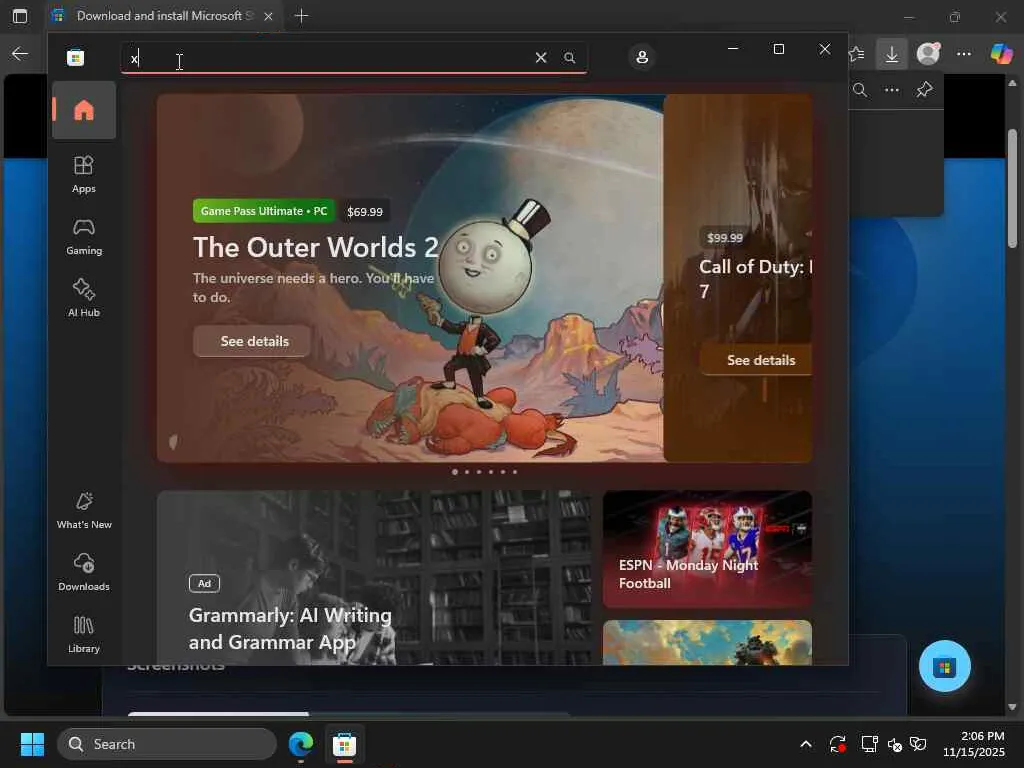Click the floating Microsoft Store badge button
Screen dimensions: 1024x768
[x=944, y=667]
